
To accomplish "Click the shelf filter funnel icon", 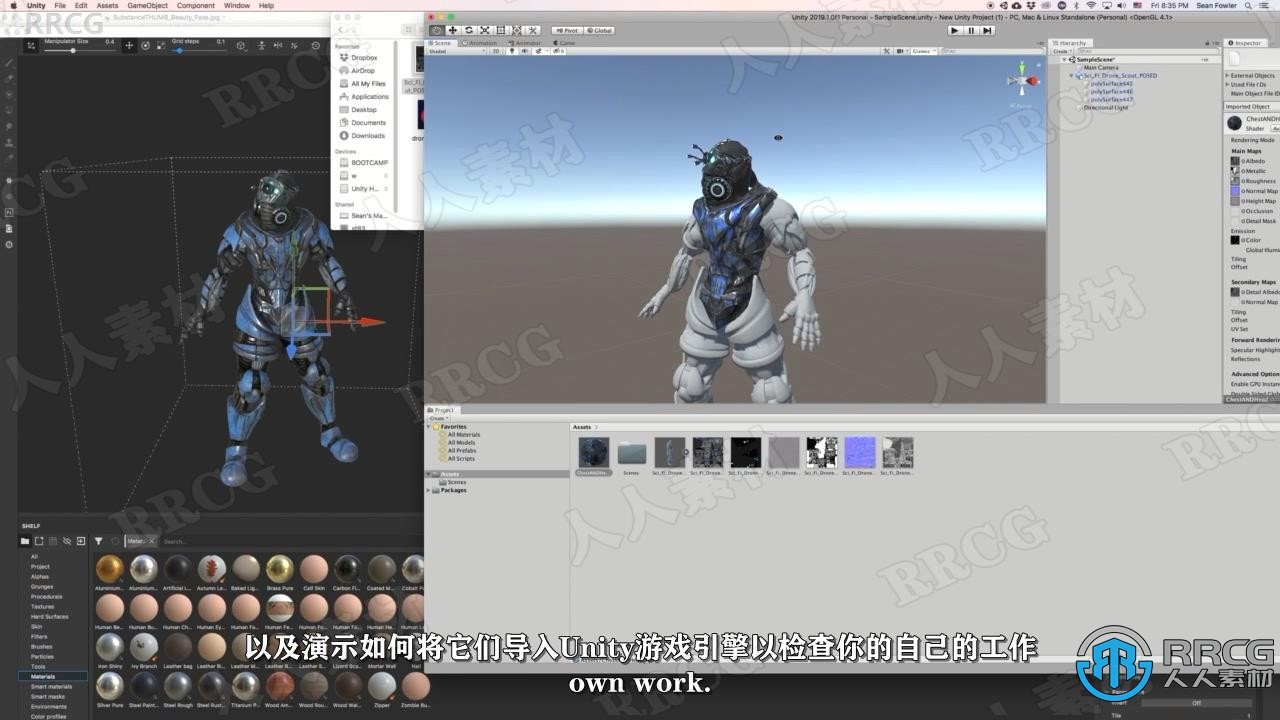I will coord(99,541).
